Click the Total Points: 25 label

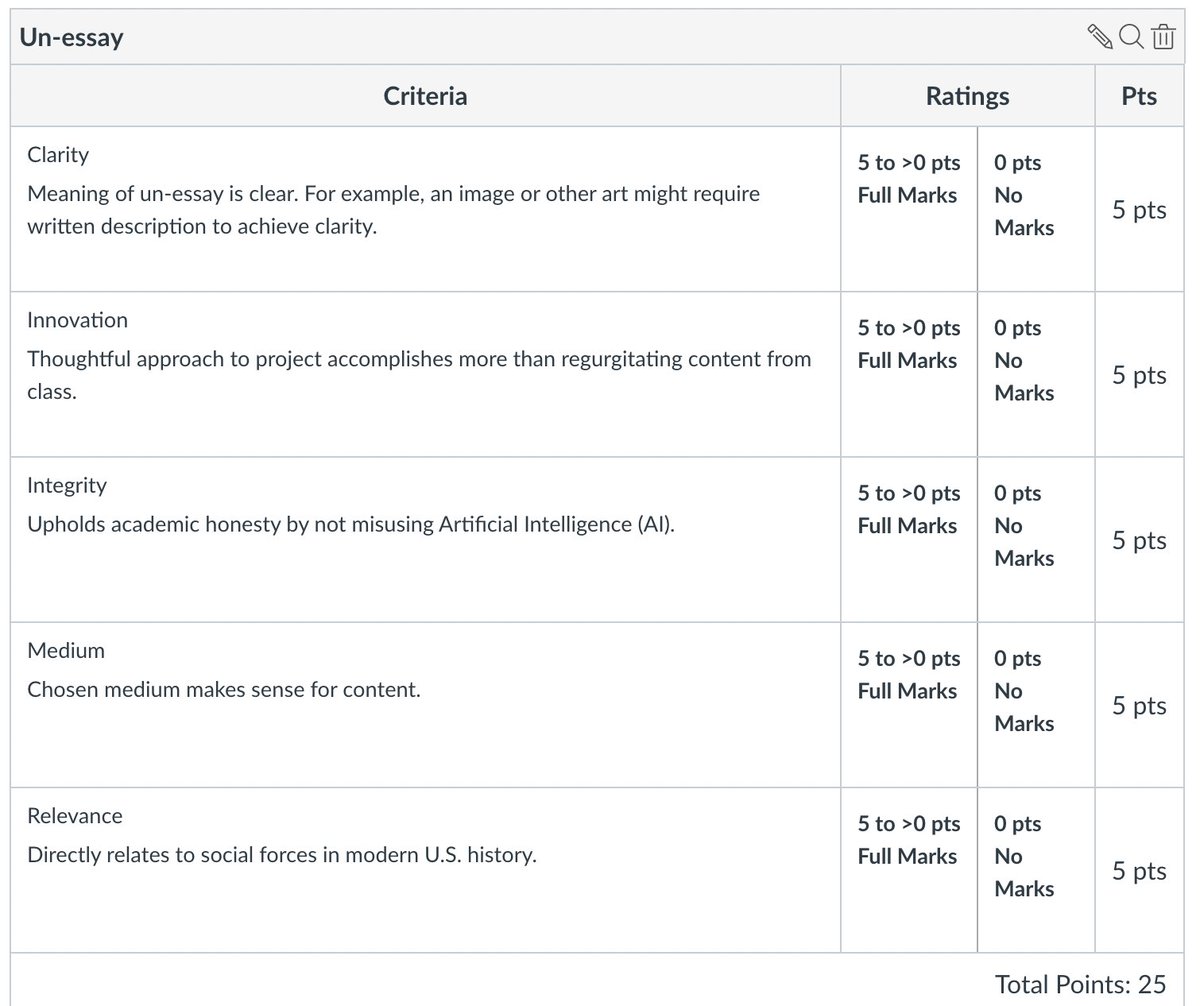click(x=1080, y=984)
